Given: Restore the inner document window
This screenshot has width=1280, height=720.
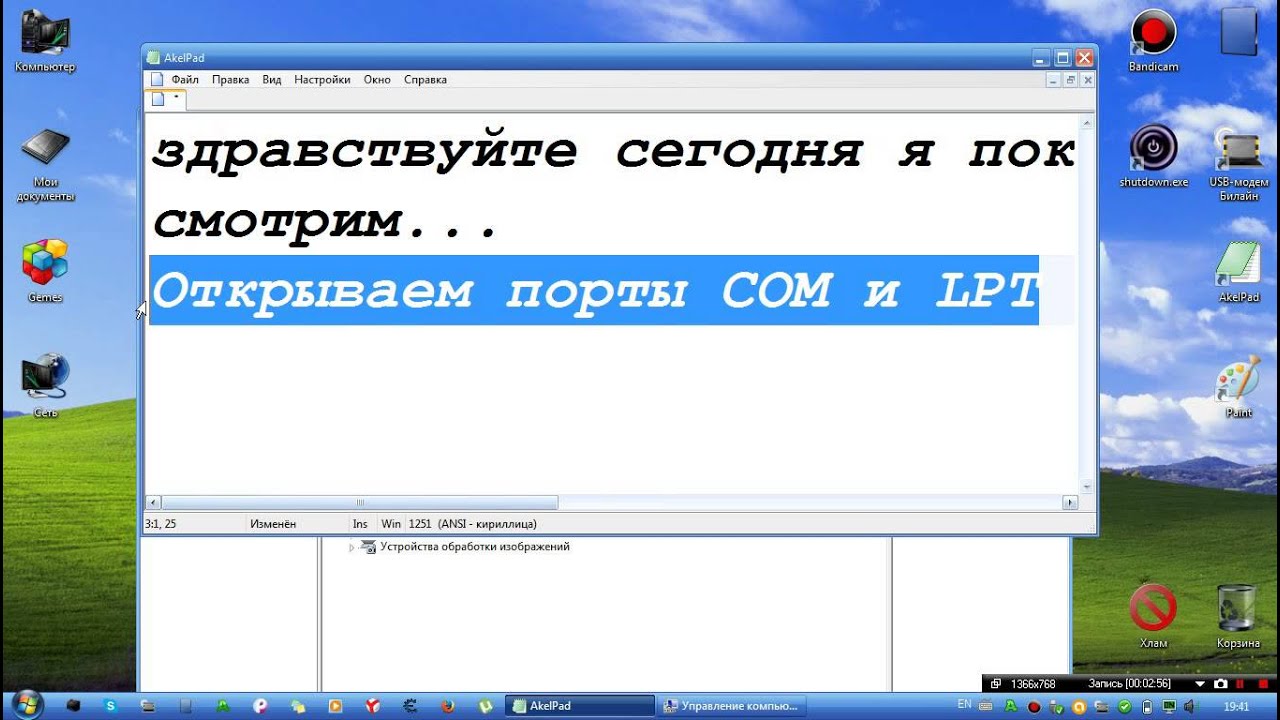Looking at the screenshot, I should (1070, 80).
